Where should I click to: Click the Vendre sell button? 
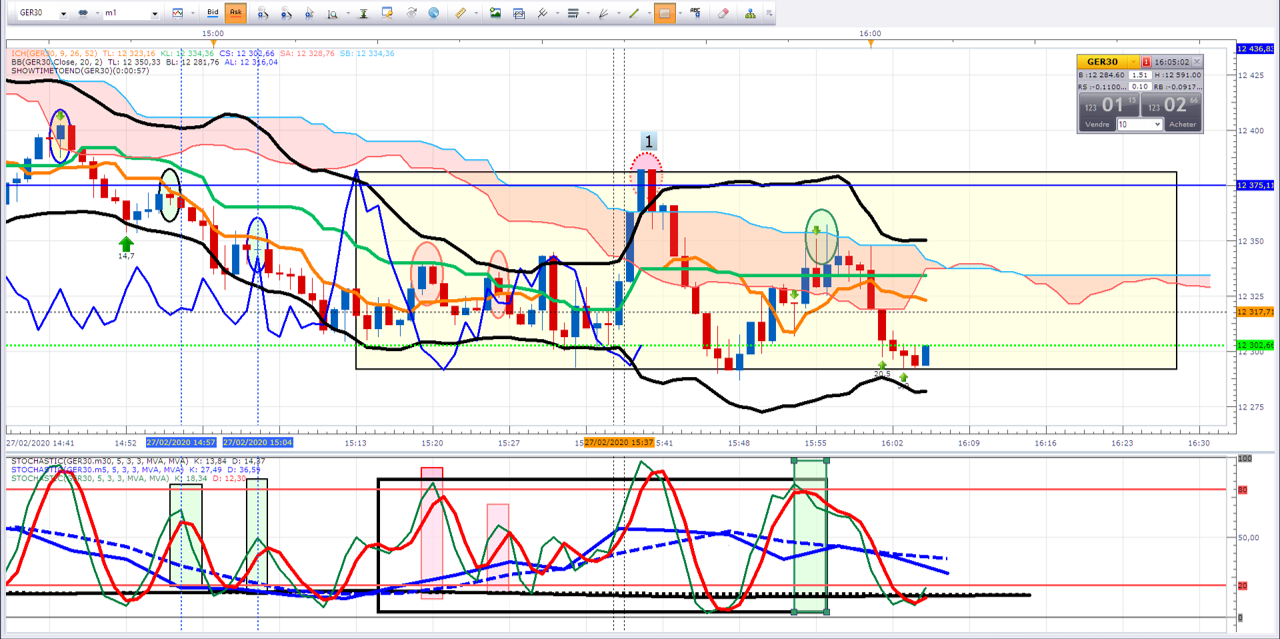click(x=1097, y=124)
